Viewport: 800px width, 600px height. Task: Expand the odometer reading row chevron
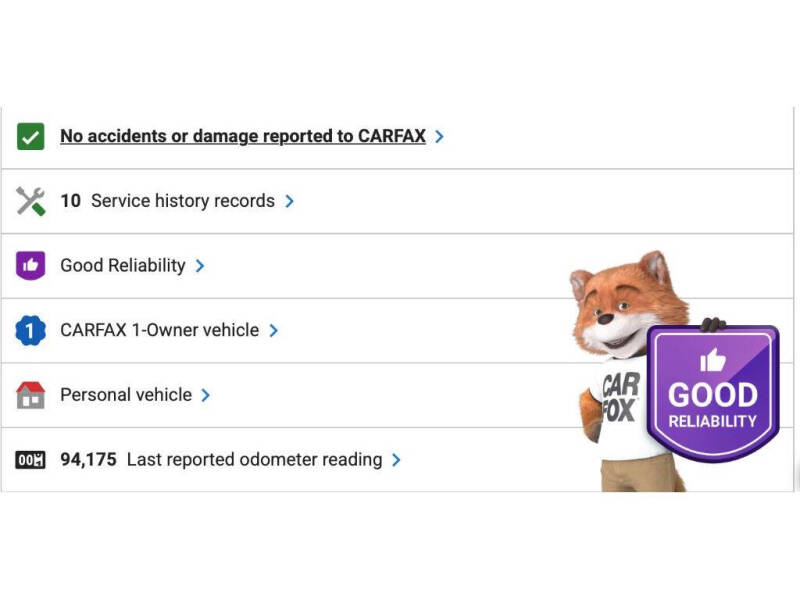(396, 460)
